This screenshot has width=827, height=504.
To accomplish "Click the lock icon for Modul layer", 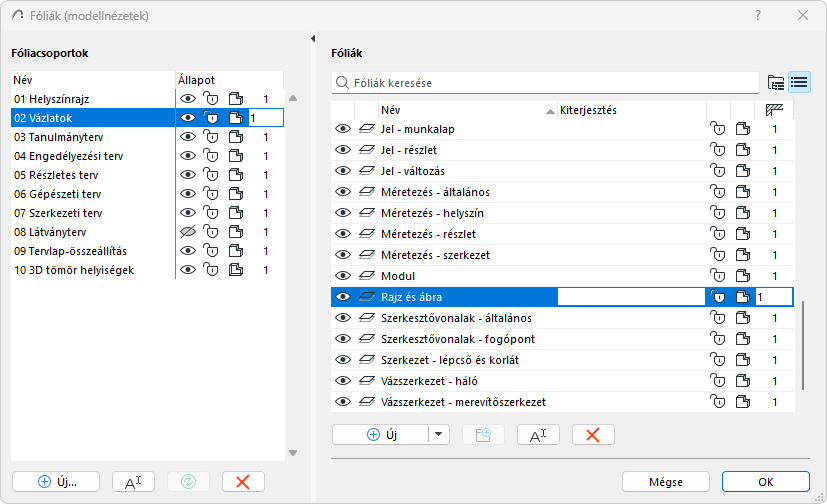I will click(717, 276).
